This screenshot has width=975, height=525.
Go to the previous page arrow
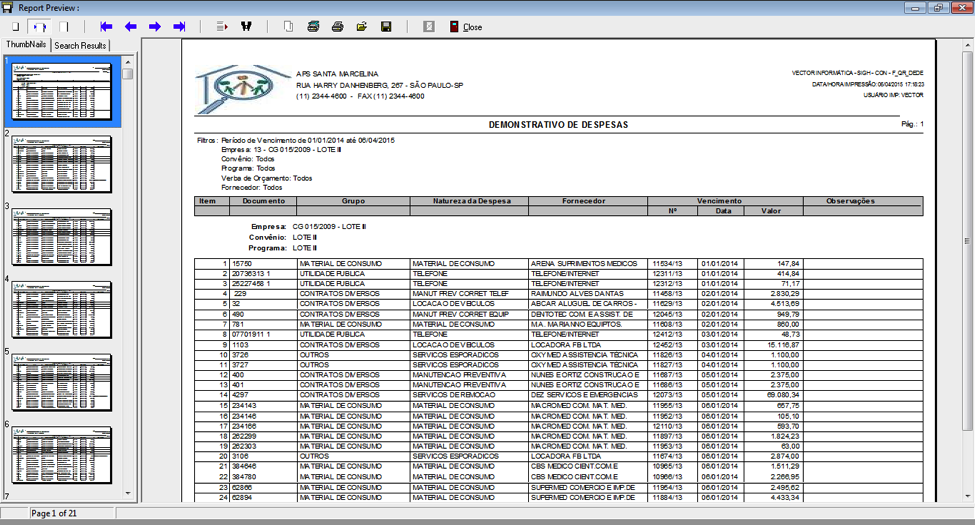[x=131, y=27]
